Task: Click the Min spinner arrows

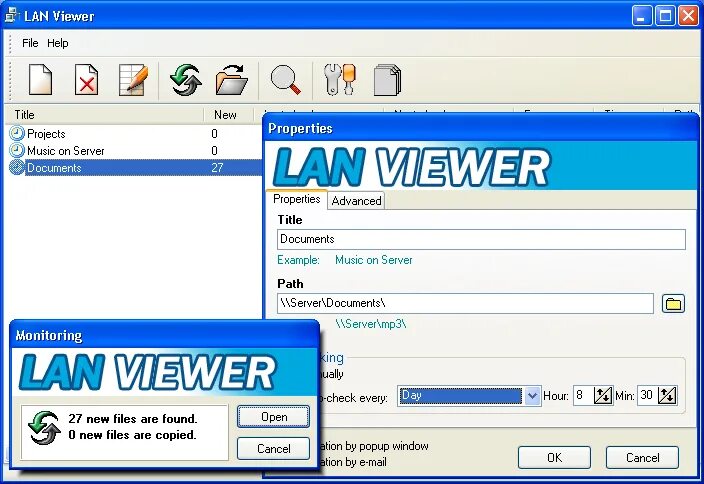Action: click(x=667, y=396)
